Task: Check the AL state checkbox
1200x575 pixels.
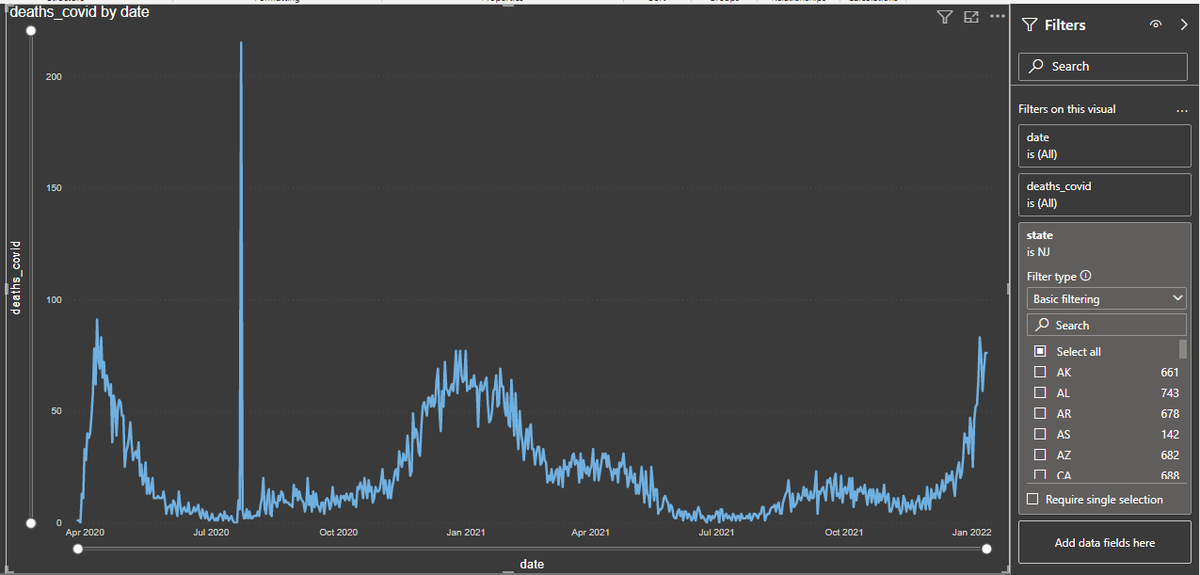Action: 1040,393
